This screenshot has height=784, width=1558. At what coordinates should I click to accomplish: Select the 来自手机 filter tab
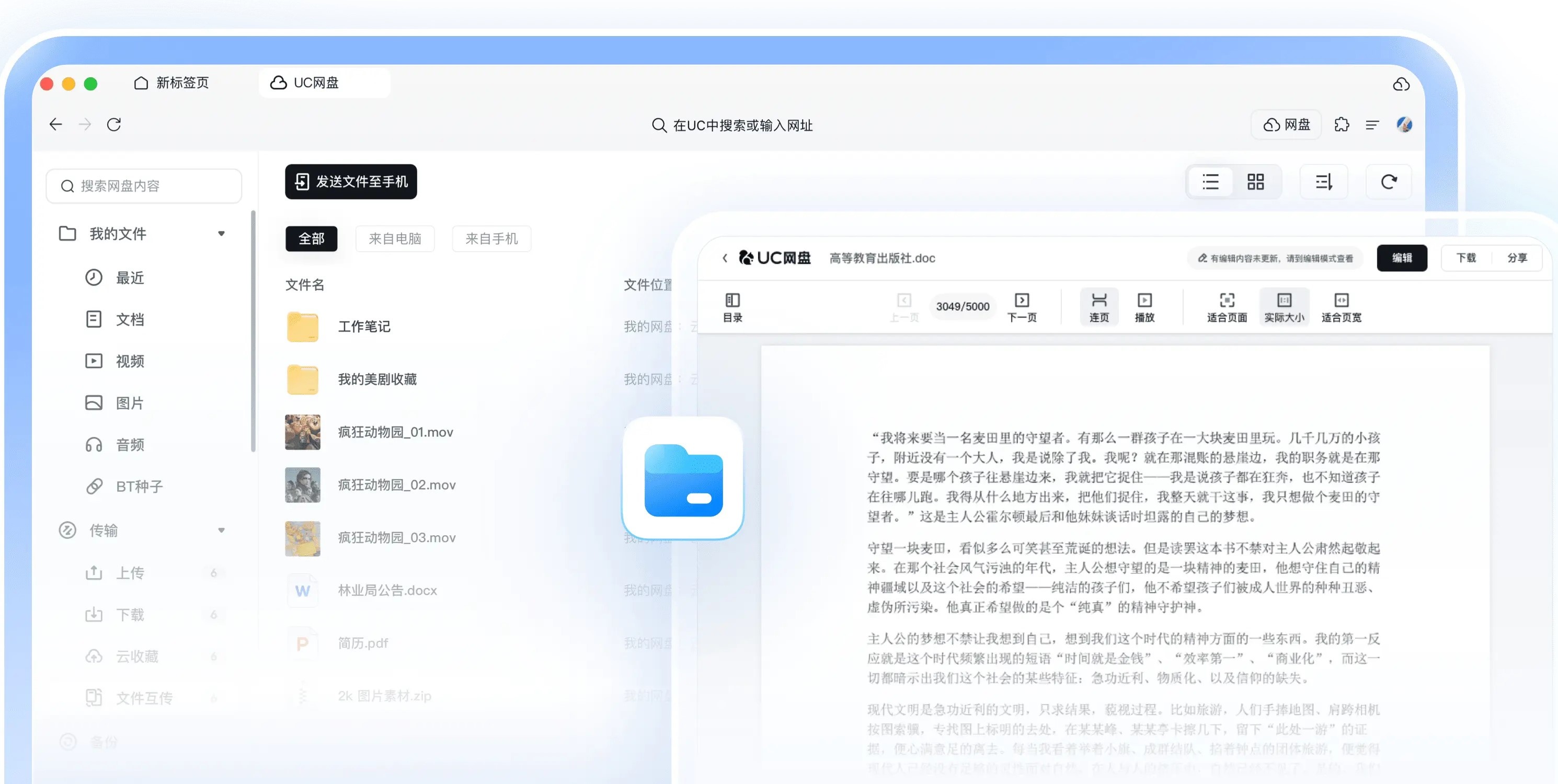click(x=491, y=239)
